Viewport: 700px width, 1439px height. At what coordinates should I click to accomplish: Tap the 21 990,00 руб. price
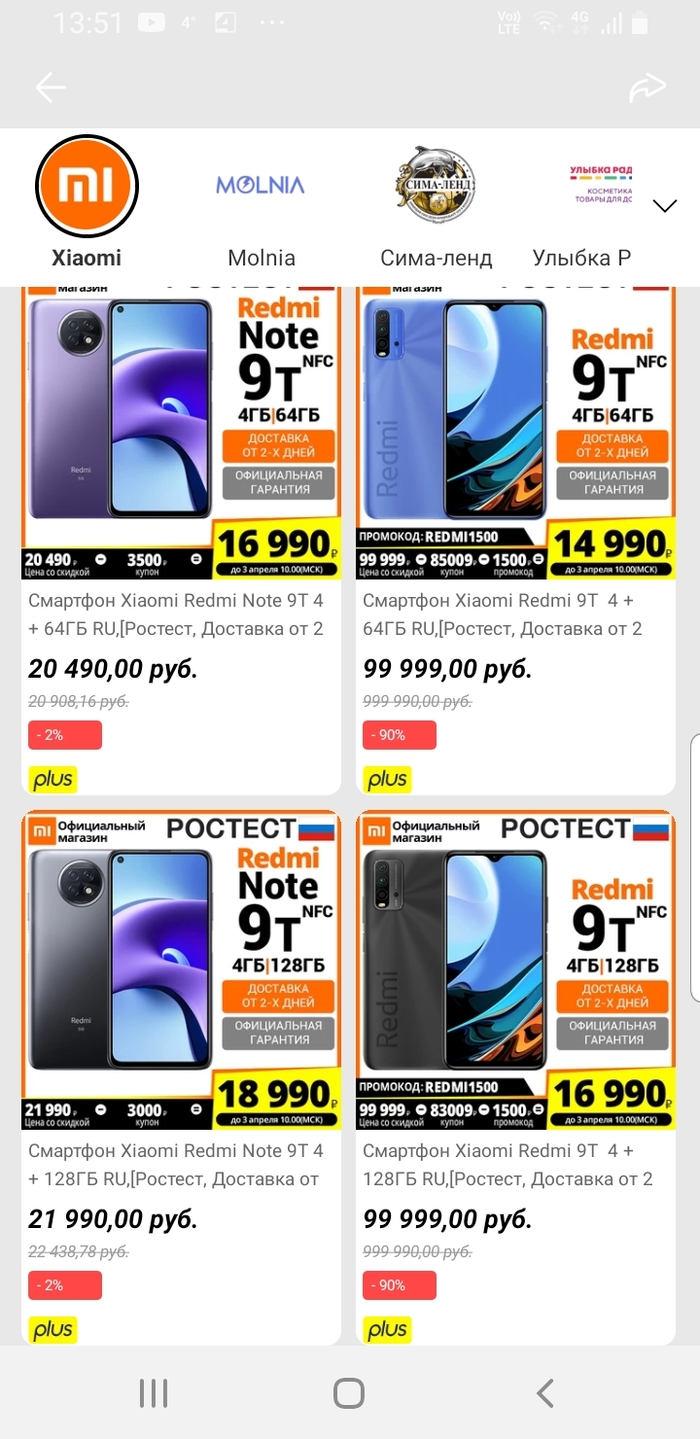[x=113, y=1219]
